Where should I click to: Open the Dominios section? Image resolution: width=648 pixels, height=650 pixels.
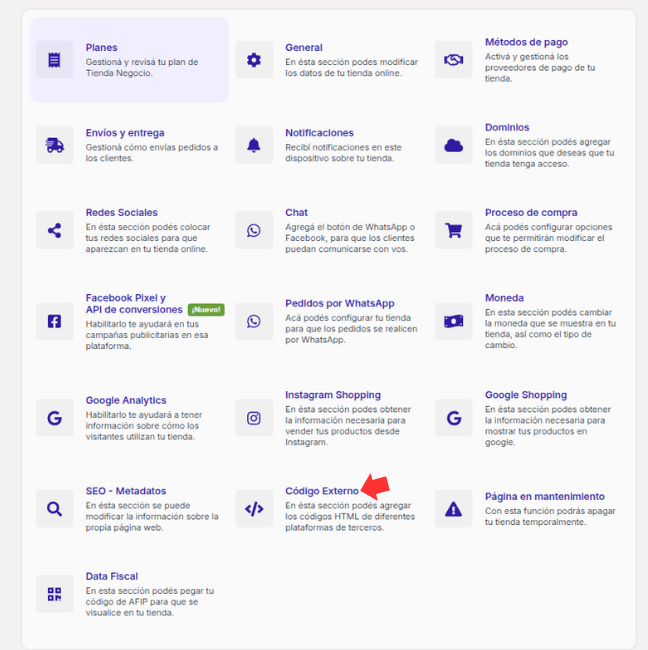tap(507, 128)
